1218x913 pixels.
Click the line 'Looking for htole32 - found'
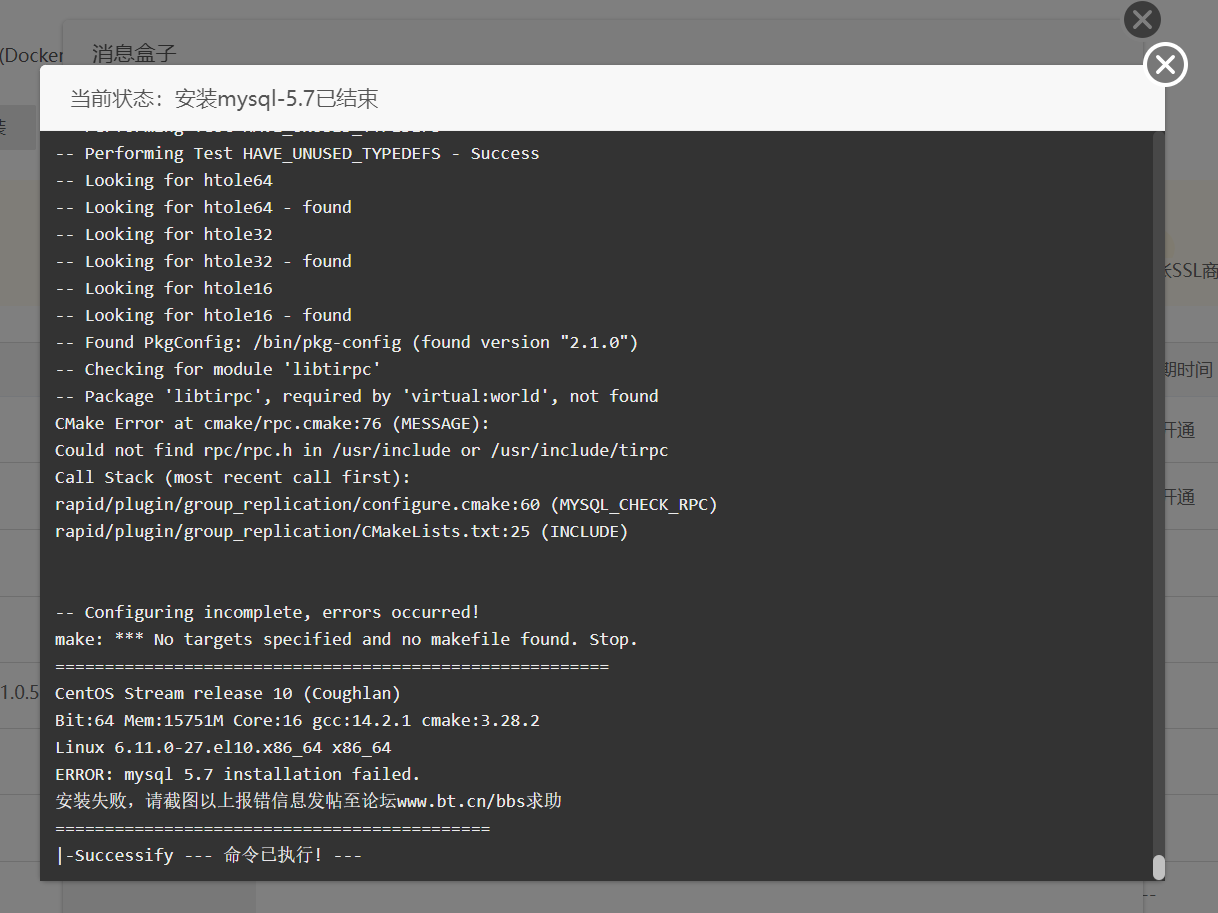point(203,261)
